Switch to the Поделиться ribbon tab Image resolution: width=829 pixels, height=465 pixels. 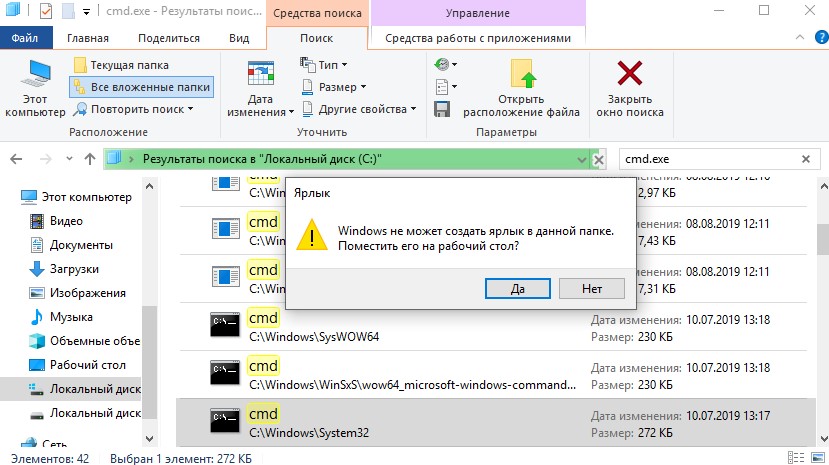[x=169, y=38]
